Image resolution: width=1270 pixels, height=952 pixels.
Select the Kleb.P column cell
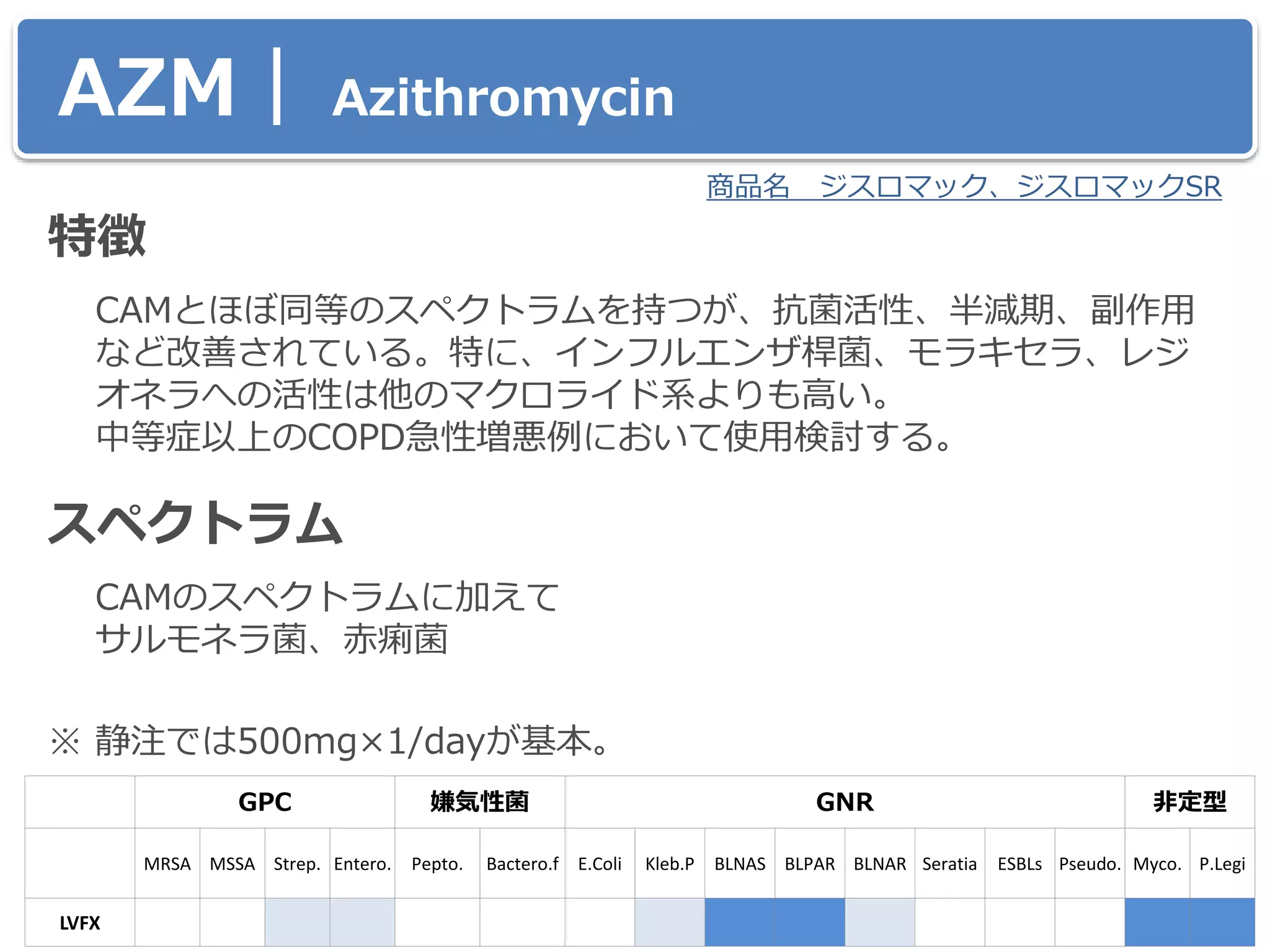pyautogui.click(x=670, y=863)
